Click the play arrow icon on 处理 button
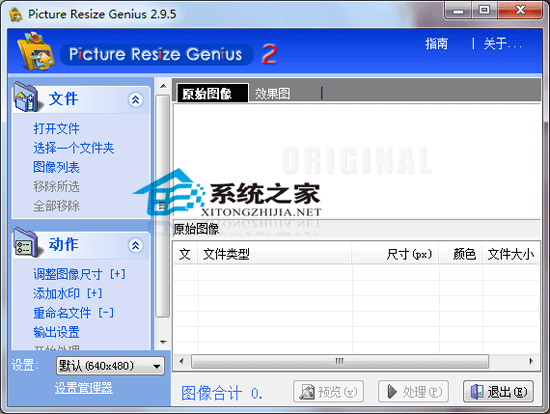This screenshot has width=550, height=414. pyautogui.click(x=391, y=392)
